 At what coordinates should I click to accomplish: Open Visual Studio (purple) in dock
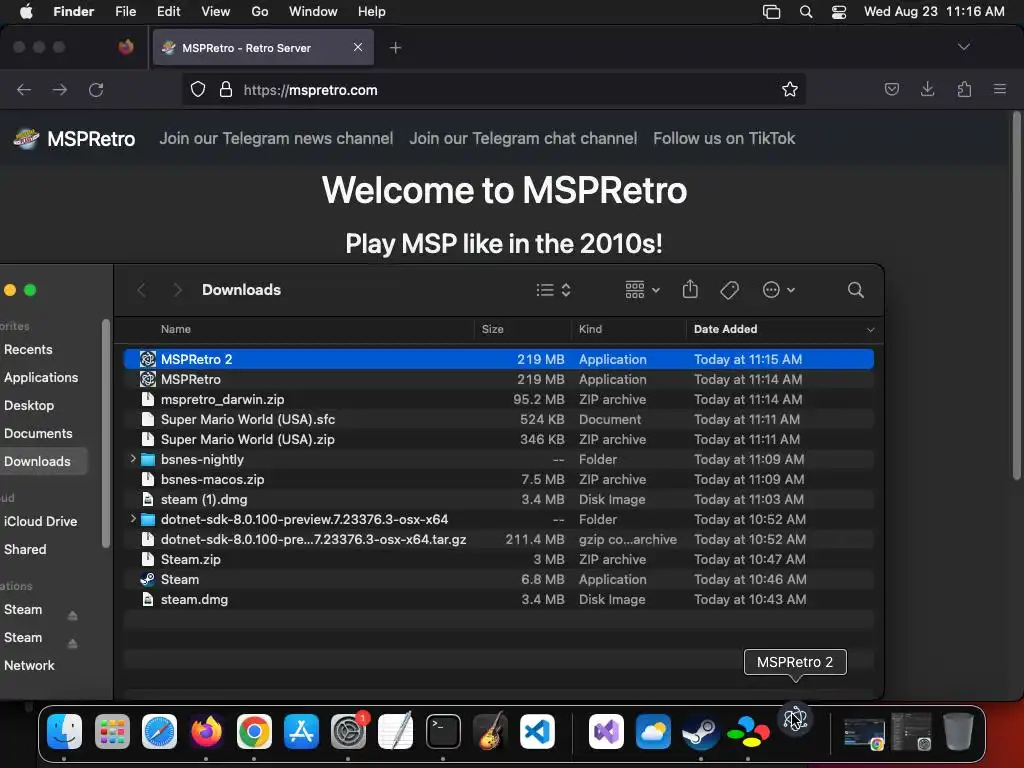tap(606, 731)
